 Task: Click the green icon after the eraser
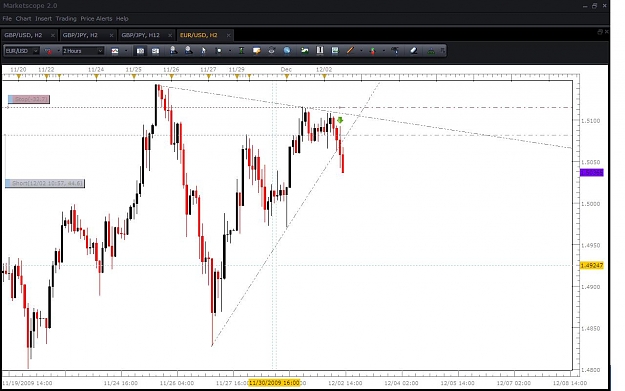point(431,51)
